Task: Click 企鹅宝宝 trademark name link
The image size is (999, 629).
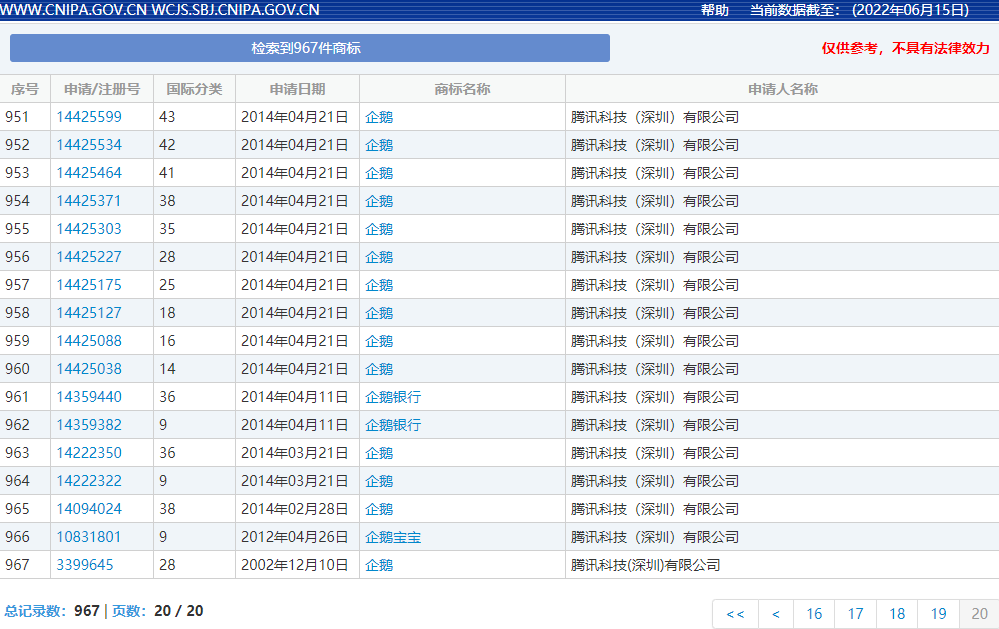Action: point(393,537)
